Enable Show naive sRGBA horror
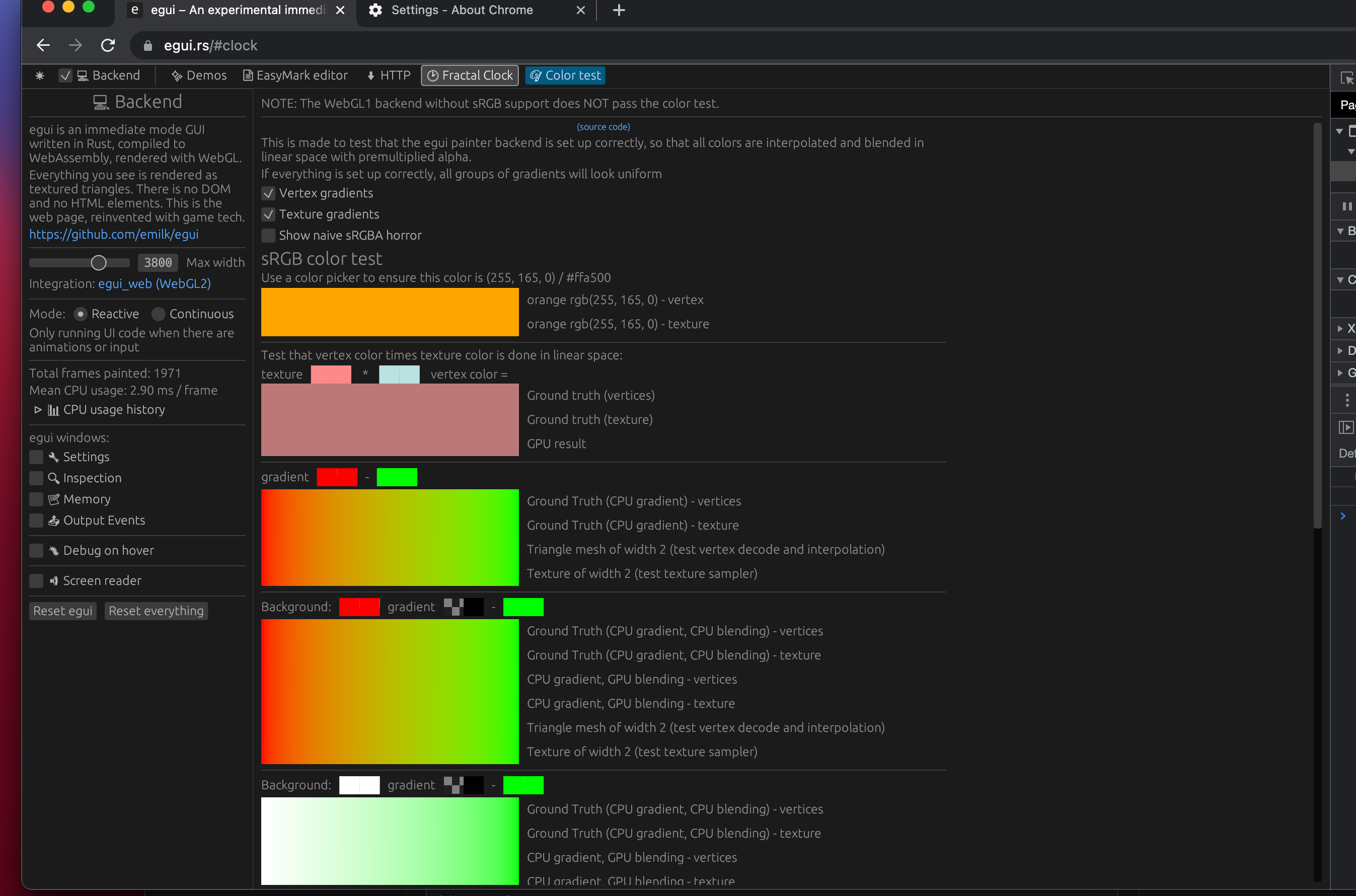1356x896 pixels. tap(268, 235)
